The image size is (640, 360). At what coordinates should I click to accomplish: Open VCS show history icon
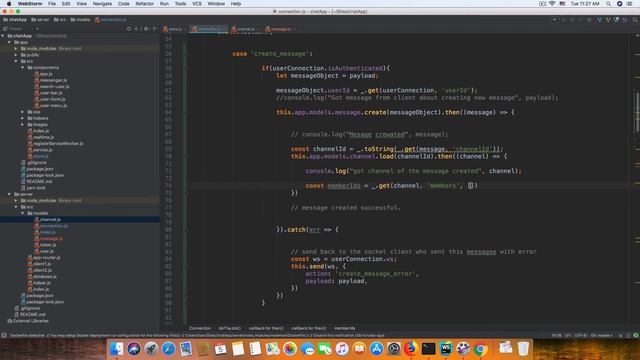tap(616, 20)
